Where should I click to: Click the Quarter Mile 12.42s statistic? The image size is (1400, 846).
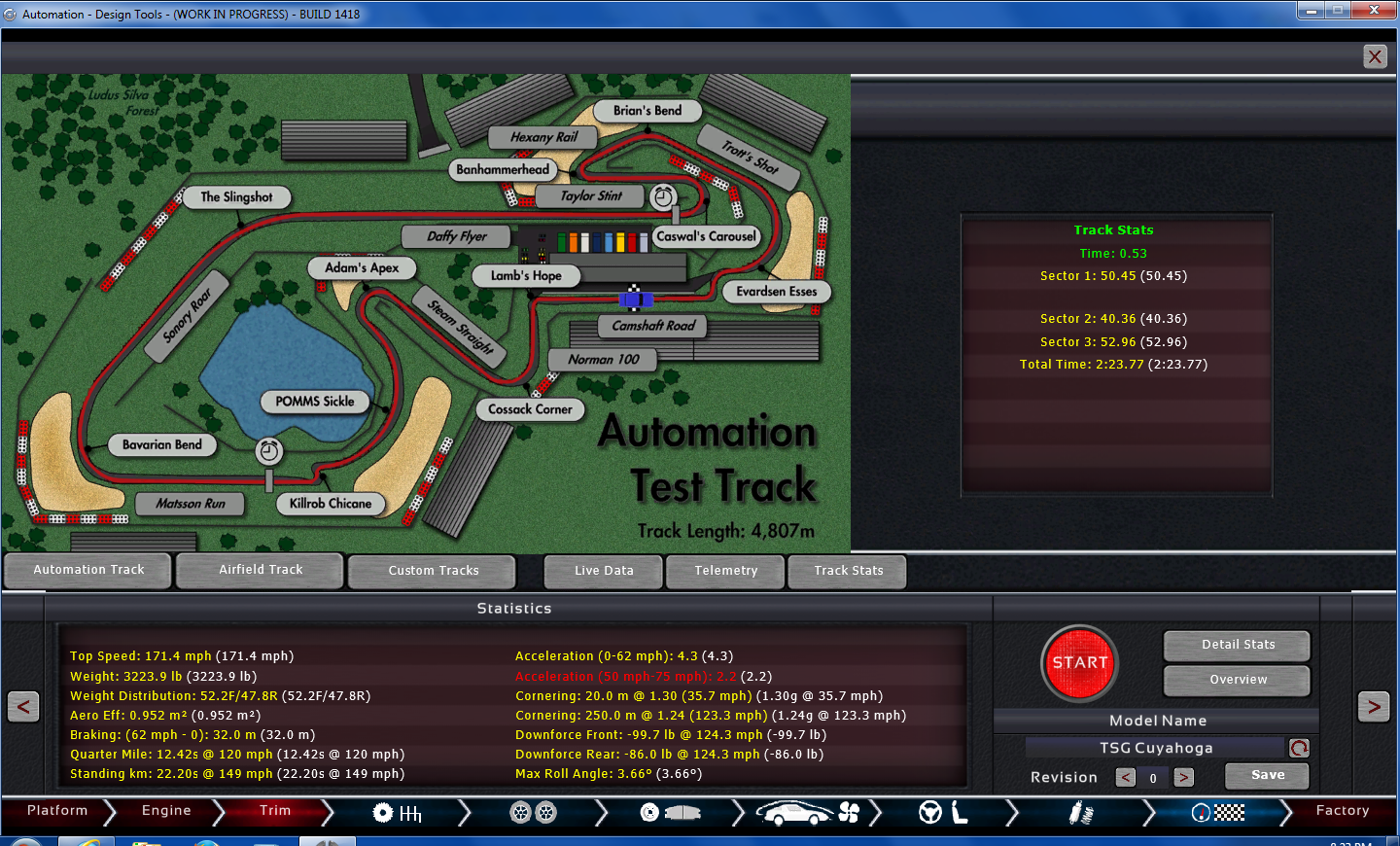(237, 755)
